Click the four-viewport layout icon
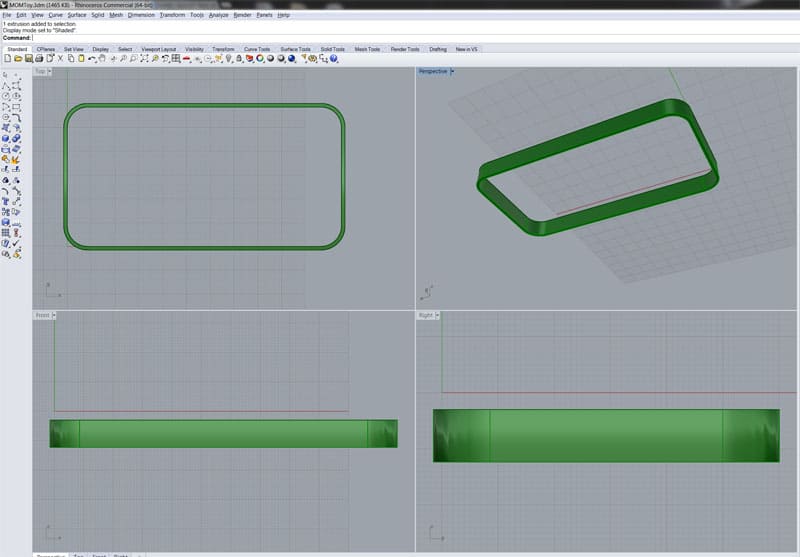The width and height of the screenshot is (800, 557). [176, 59]
